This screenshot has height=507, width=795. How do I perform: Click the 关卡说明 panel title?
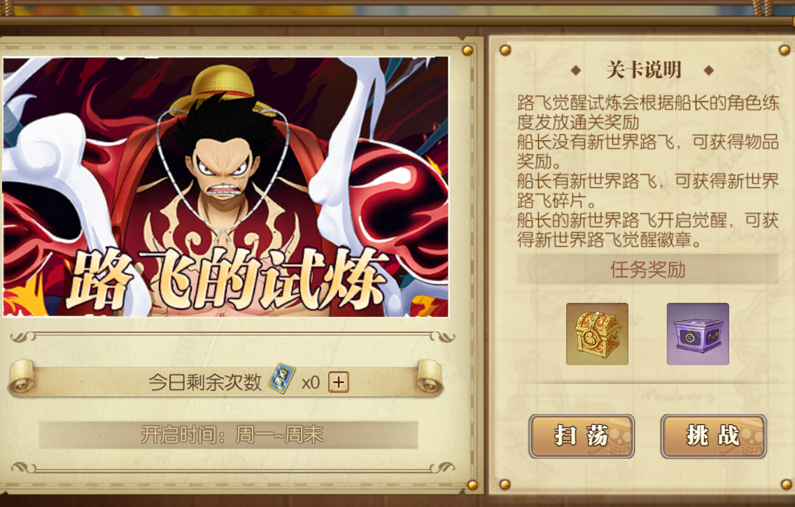point(643,70)
